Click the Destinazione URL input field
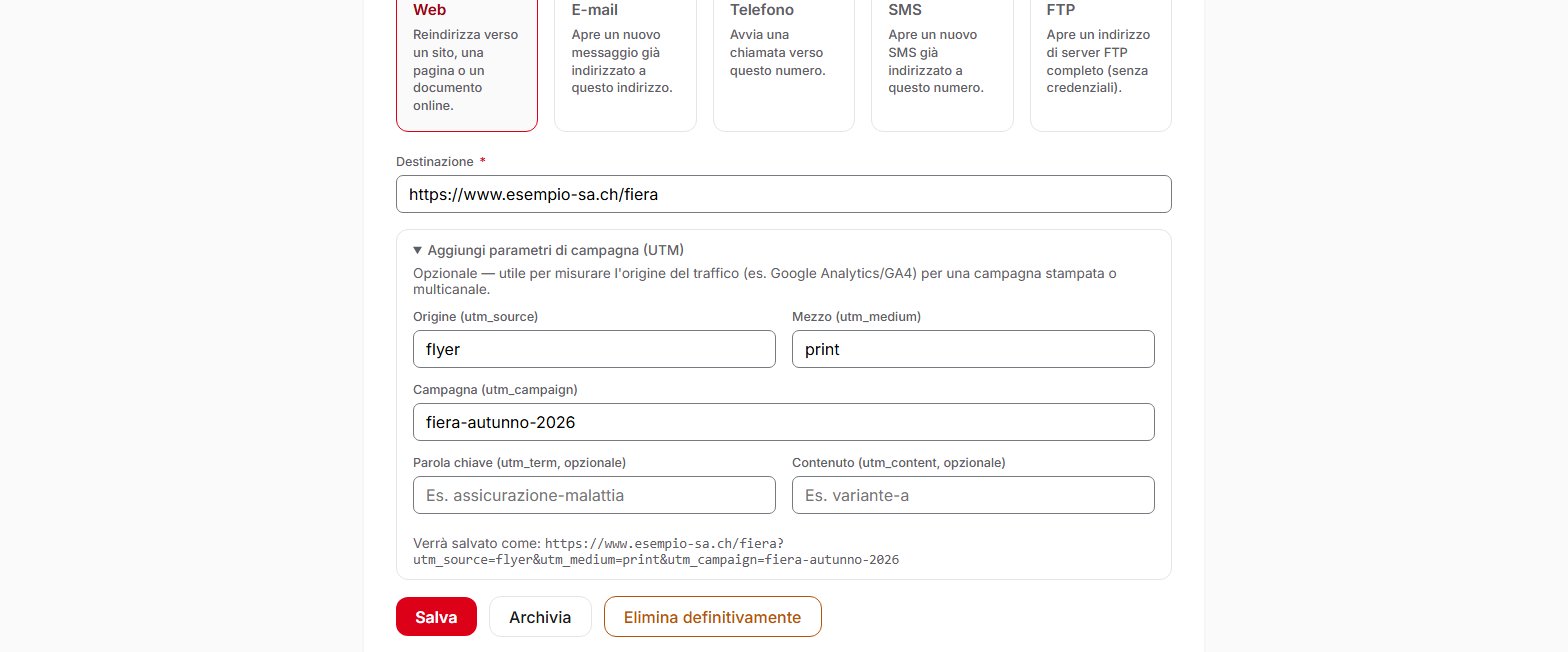 (x=783, y=194)
